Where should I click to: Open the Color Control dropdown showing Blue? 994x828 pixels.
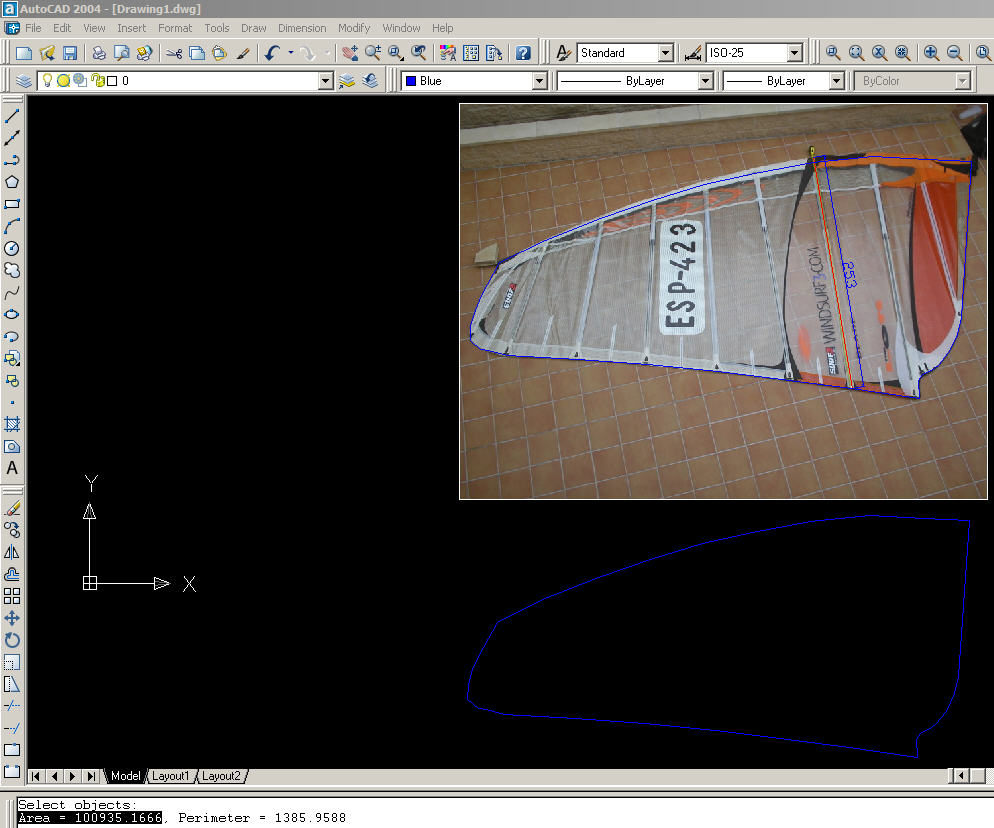[538, 80]
